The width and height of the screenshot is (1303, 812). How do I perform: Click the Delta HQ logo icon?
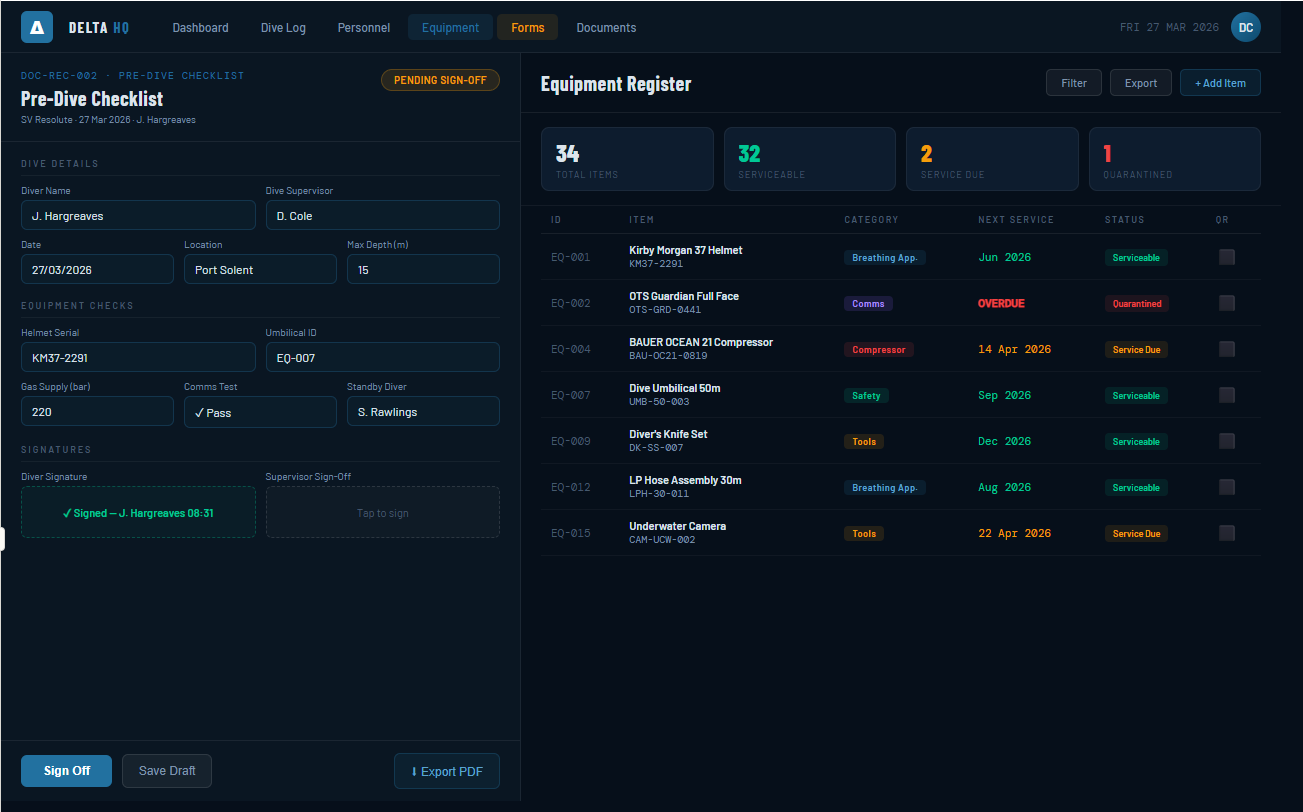click(37, 27)
